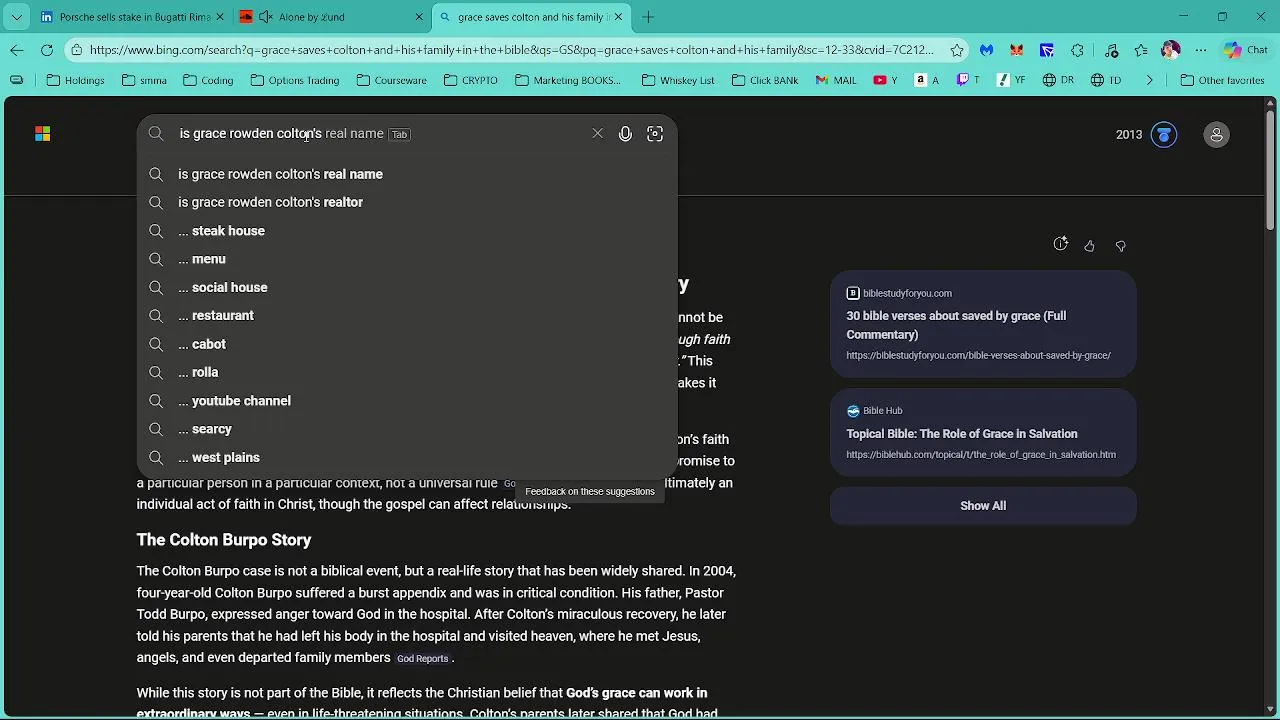Close the Alone by 2und tab
This screenshot has width=1280, height=720.
click(x=419, y=17)
